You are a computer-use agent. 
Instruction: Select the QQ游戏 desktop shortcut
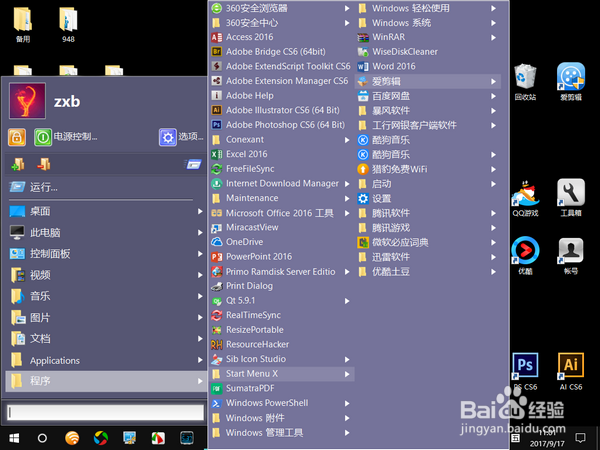pos(525,198)
